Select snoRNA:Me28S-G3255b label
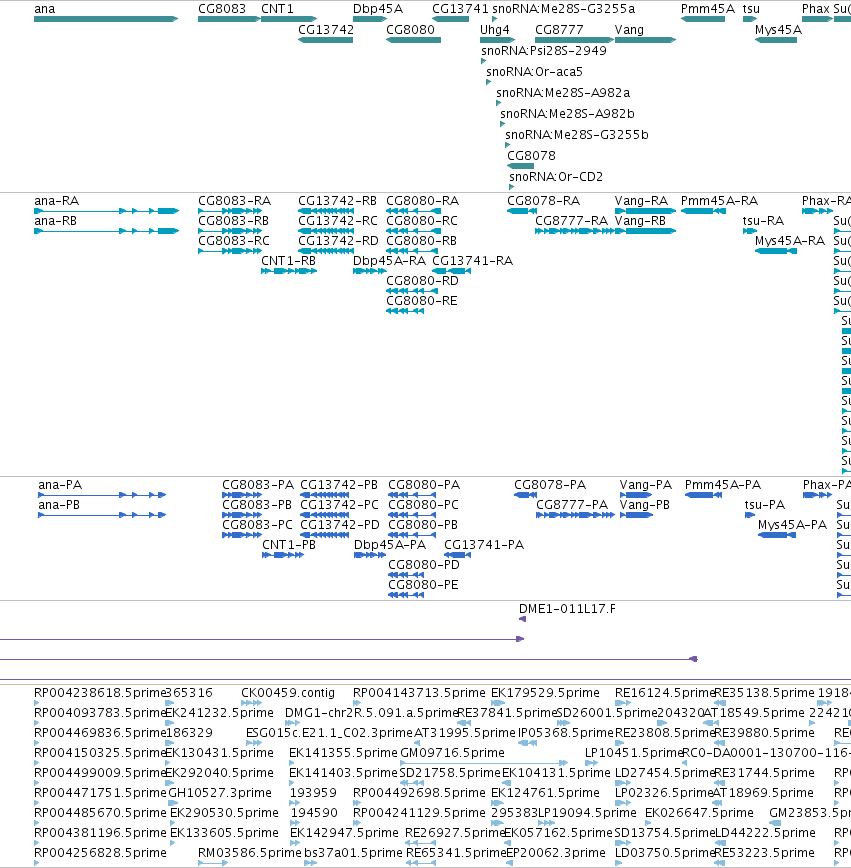Screen dimensions: 851x868 [576, 135]
